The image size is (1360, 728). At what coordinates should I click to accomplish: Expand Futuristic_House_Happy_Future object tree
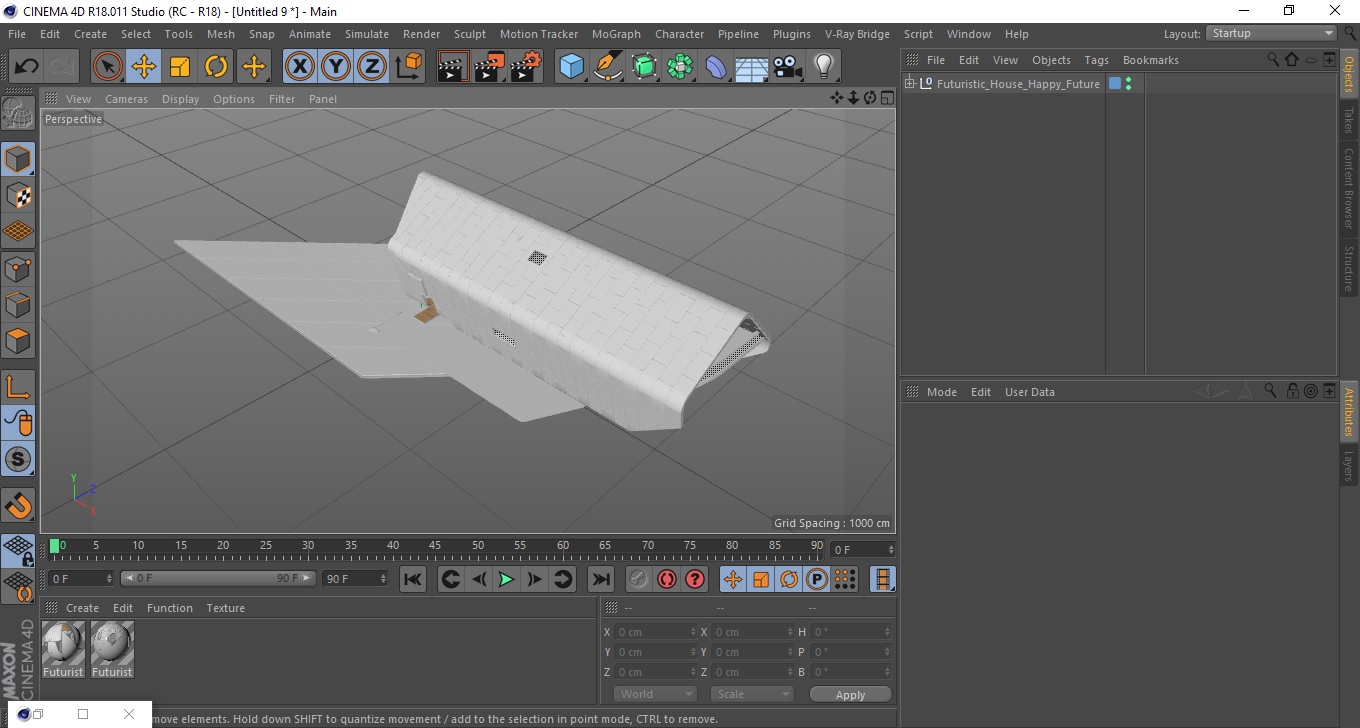coord(910,83)
